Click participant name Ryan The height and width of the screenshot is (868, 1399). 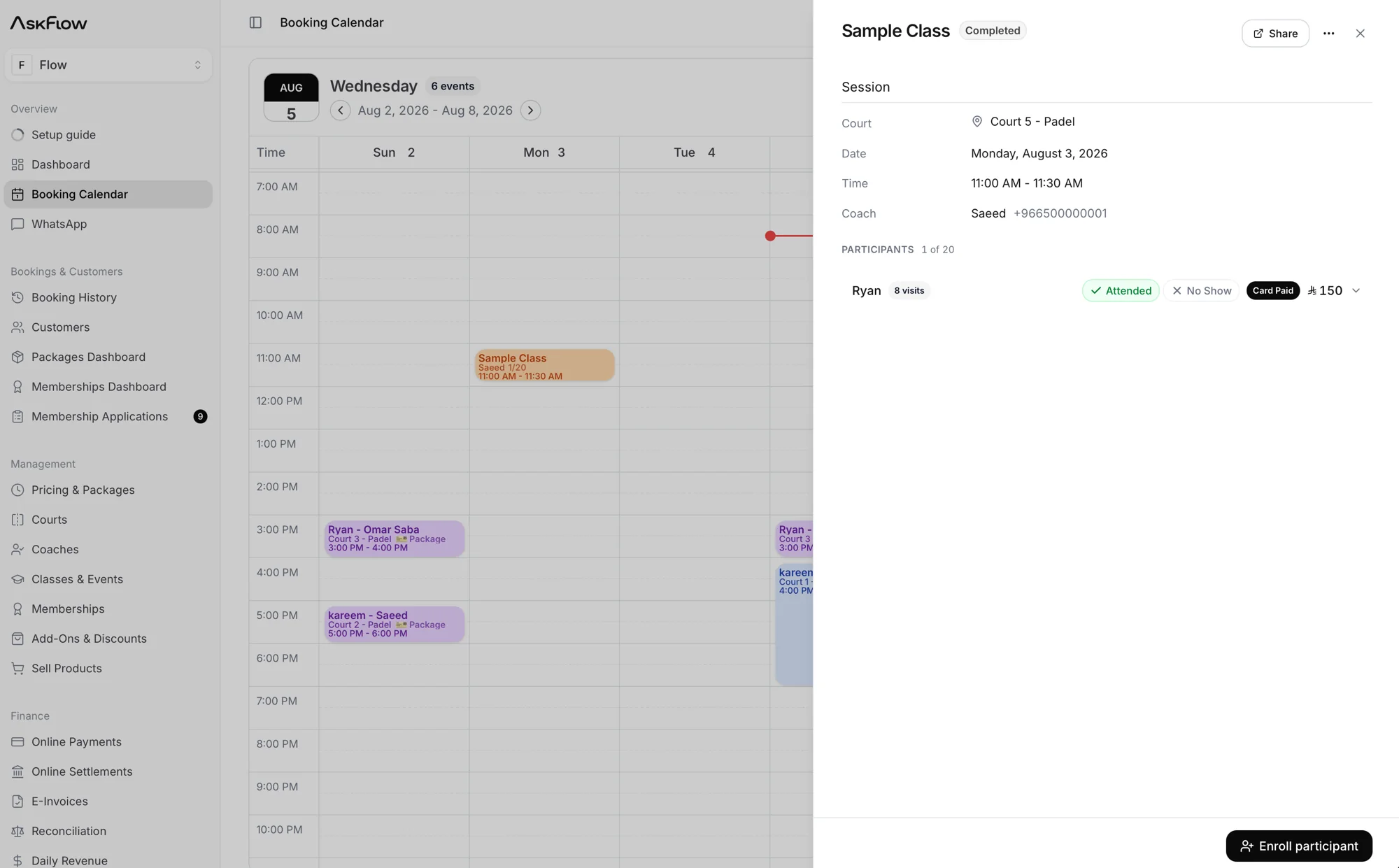866,290
